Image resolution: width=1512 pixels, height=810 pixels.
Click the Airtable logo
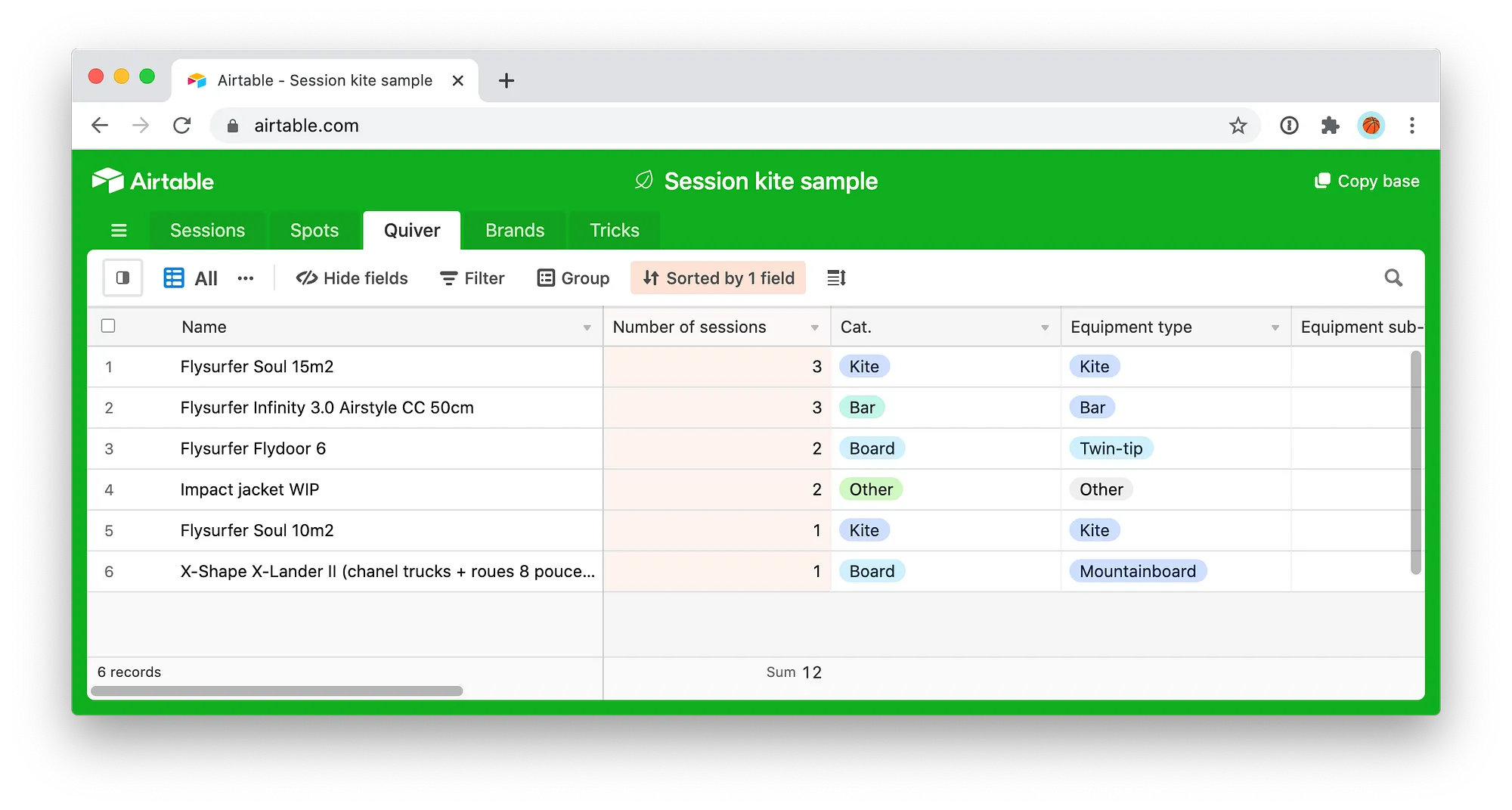click(153, 182)
